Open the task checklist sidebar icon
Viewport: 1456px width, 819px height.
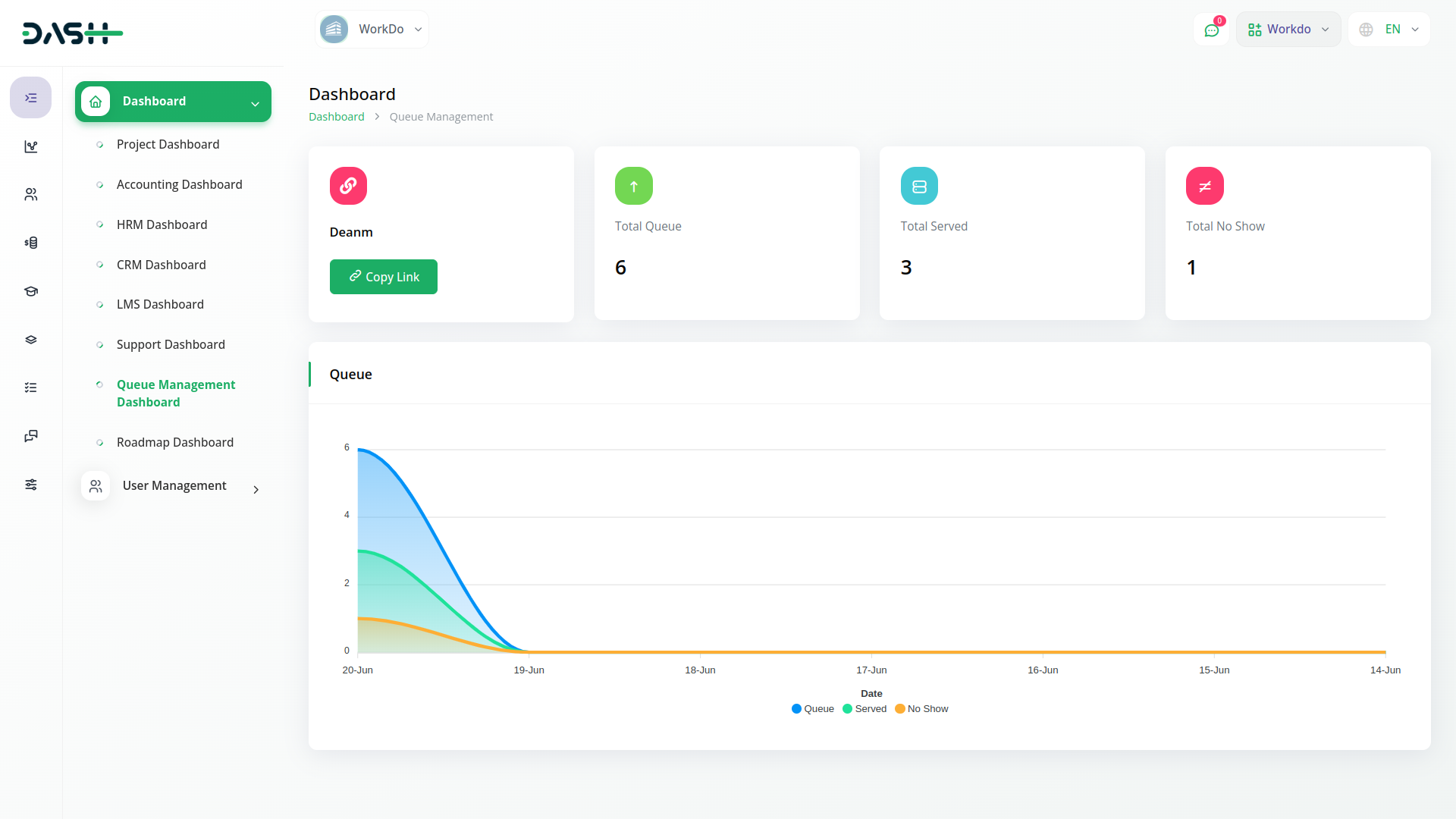click(x=30, y=388)
